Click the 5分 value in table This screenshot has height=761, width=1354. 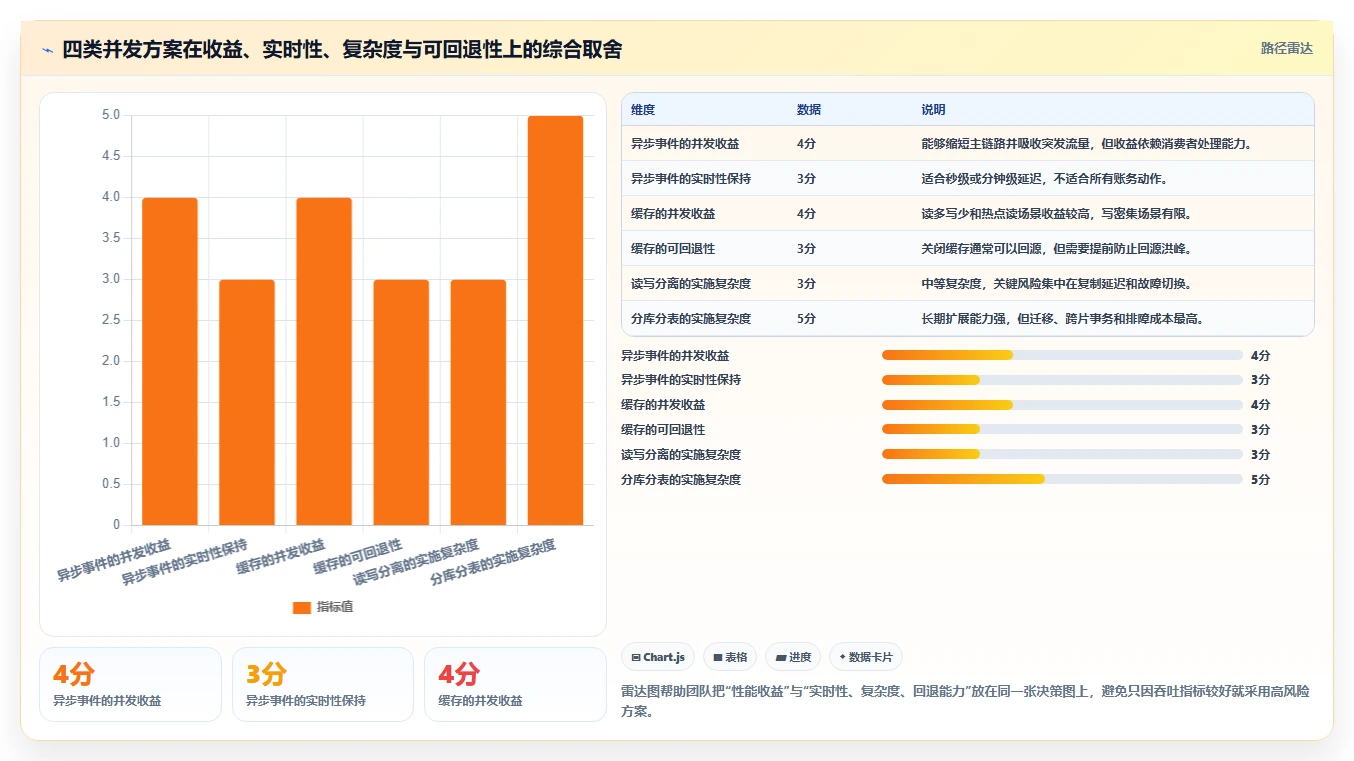(x=807, y=319)
